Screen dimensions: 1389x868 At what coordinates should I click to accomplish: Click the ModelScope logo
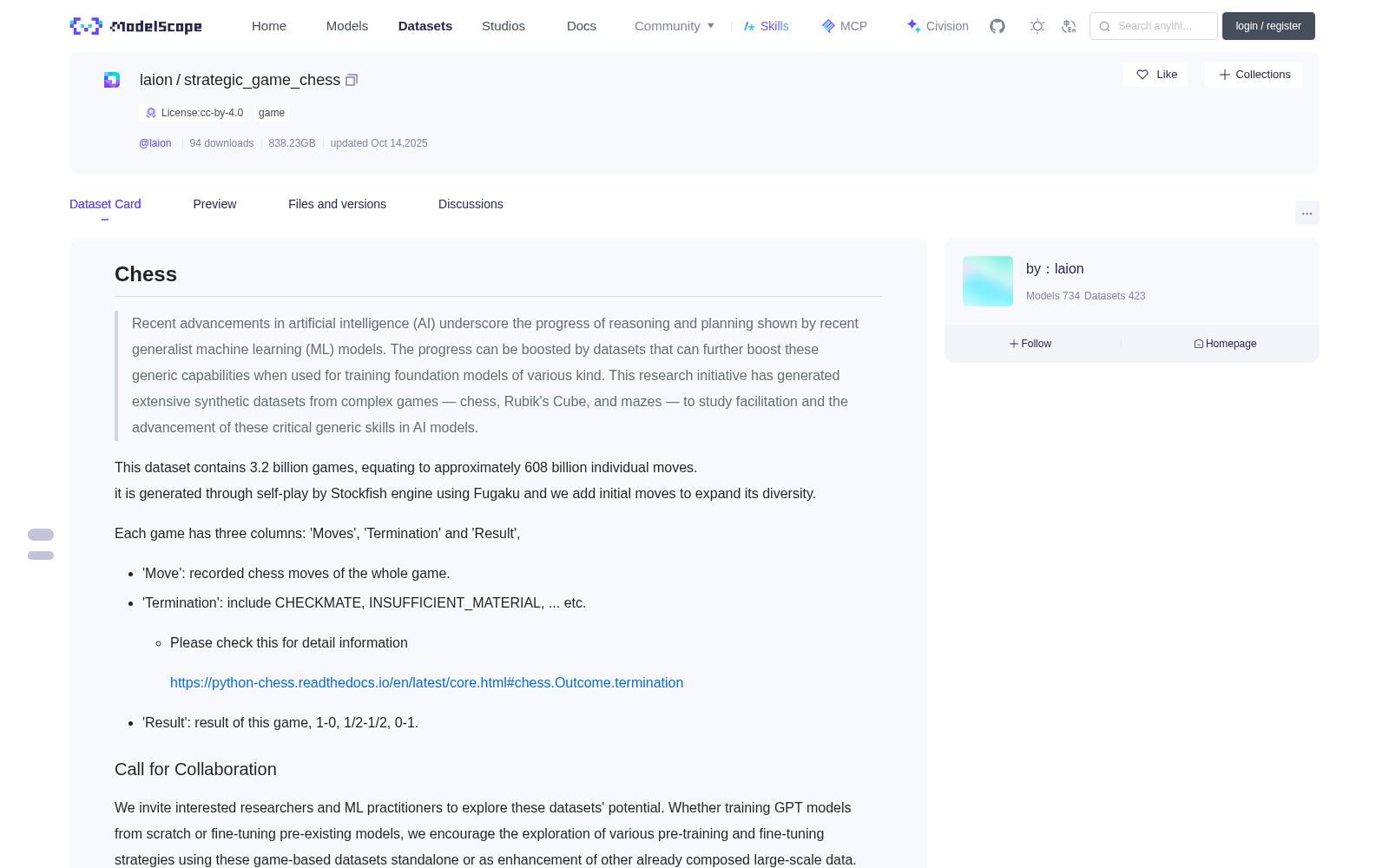136,26
